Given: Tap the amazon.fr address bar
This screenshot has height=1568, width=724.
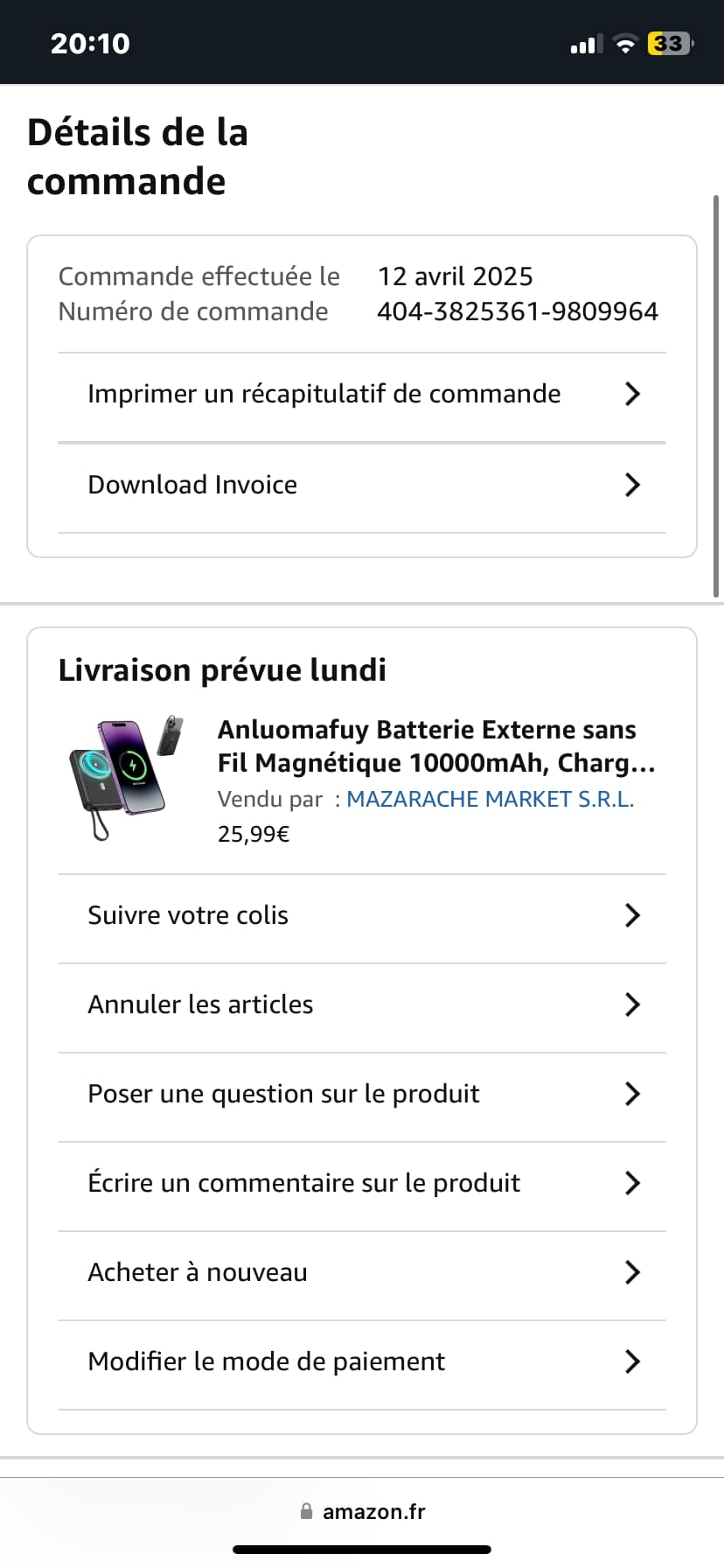Looking at the screenshot, I should (362, 1511).
